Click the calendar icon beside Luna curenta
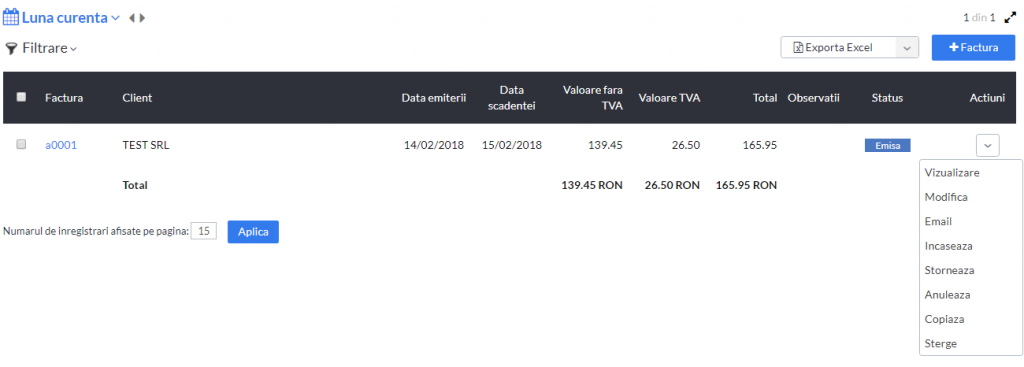Viewport: 1024px width, 367px height. pos(11,18)
